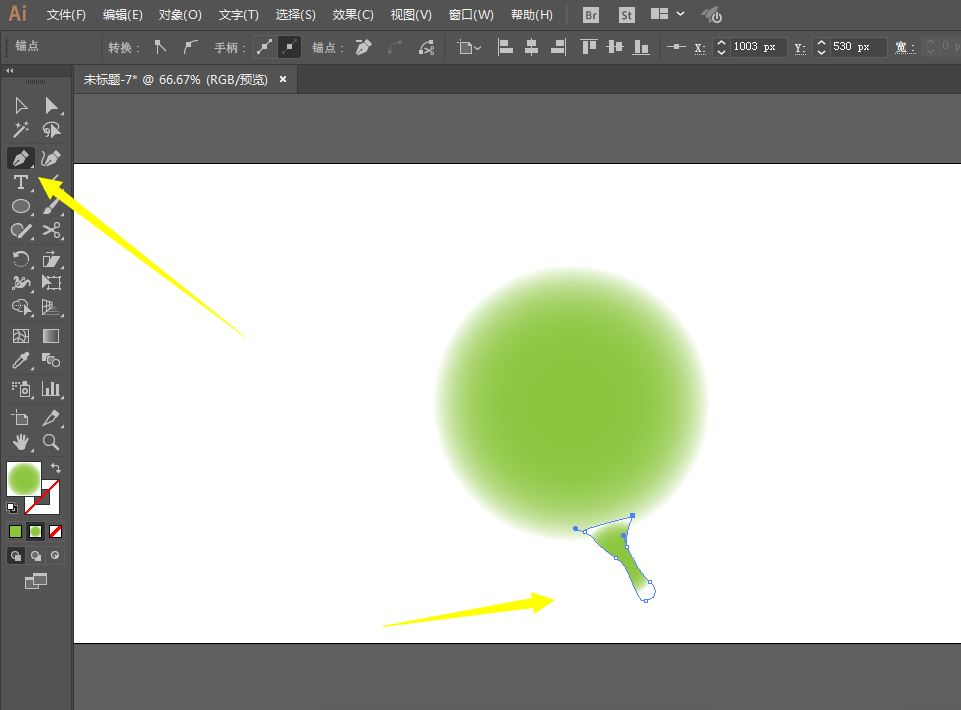Select the Pen tool in the toolbox
The image size is (961, 710).
point(20,158)
